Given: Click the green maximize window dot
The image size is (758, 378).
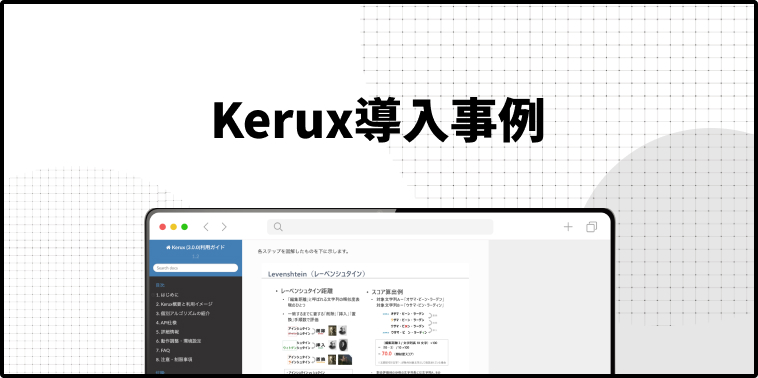Looking at the screenshot, I should coord(184,227).
